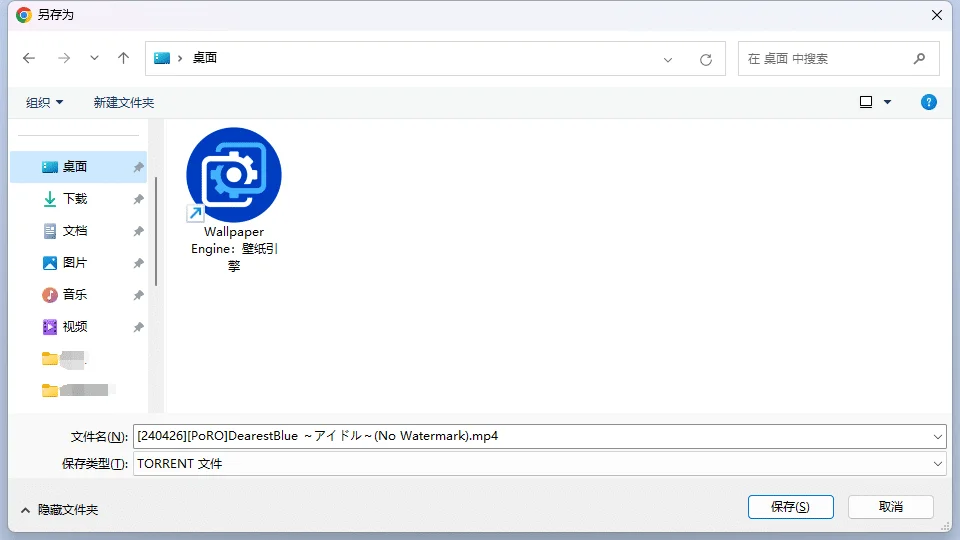Change view with the layout icon
960x540 pixels.
coord(866,102)
